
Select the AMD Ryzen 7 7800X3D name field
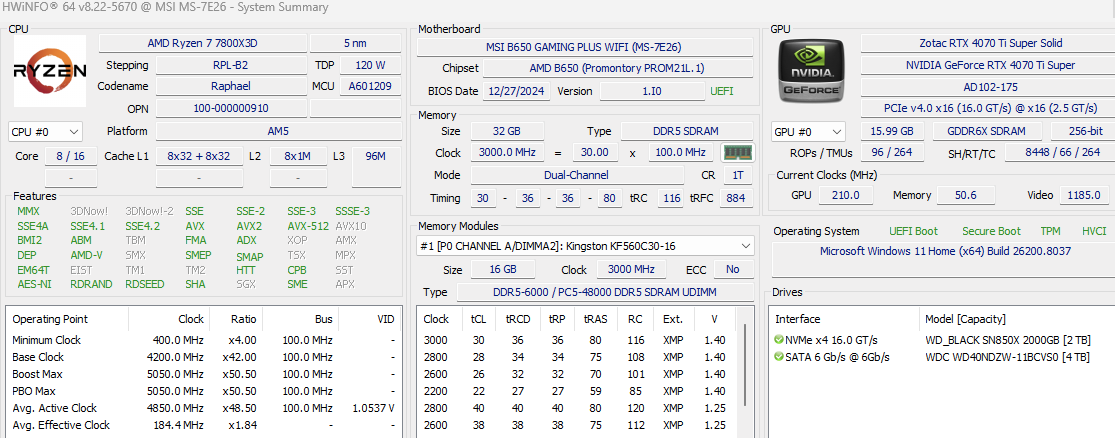(203, 43)
